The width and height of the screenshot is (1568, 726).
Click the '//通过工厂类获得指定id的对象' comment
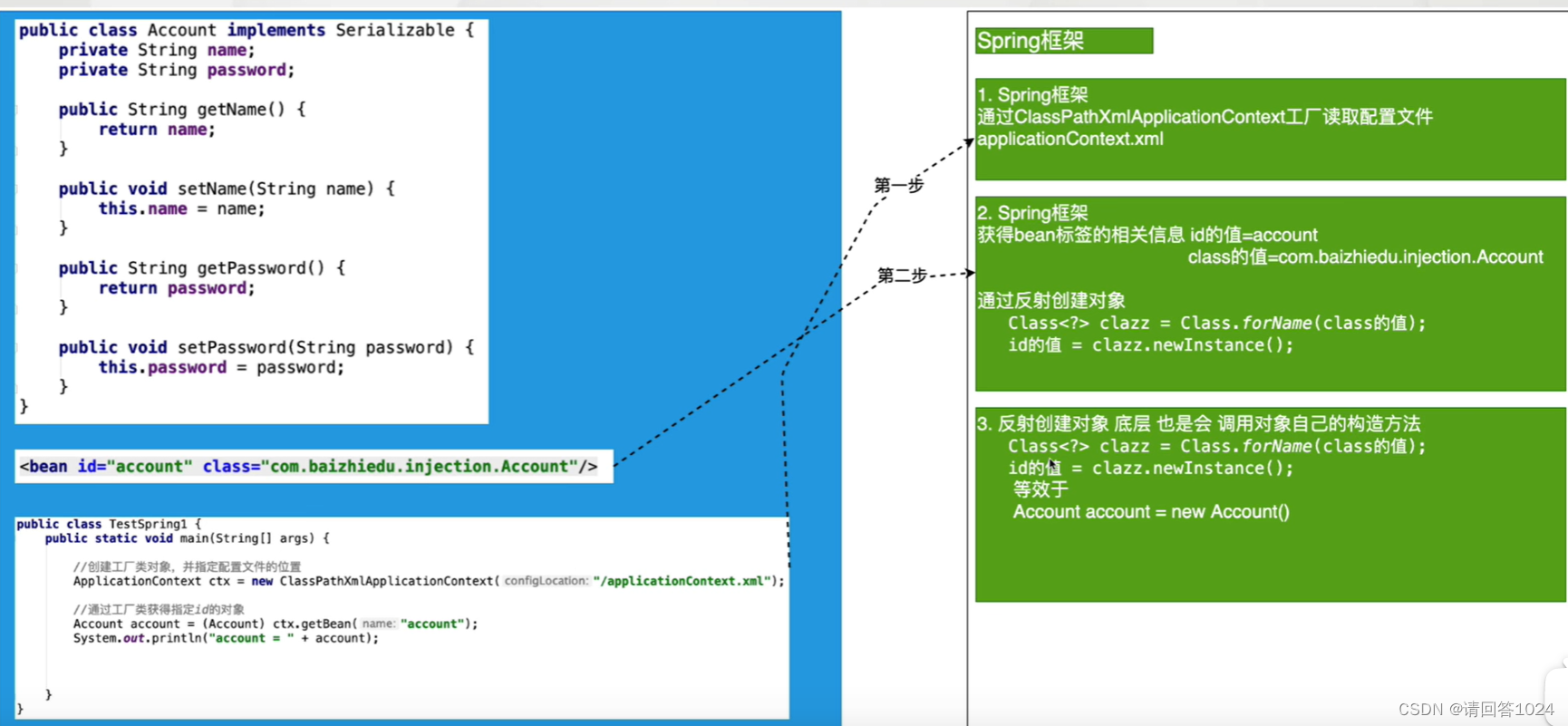pos(159,609)
